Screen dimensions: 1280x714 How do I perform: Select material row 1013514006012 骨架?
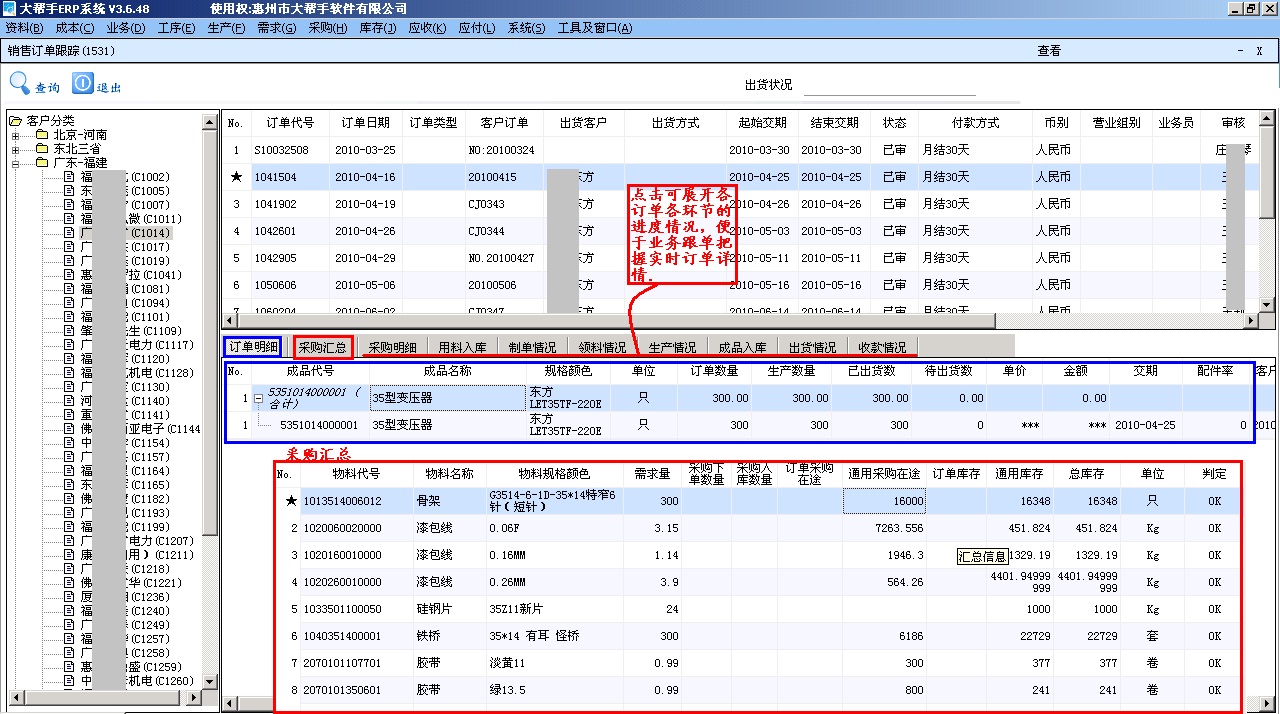[x=757, y=501]
